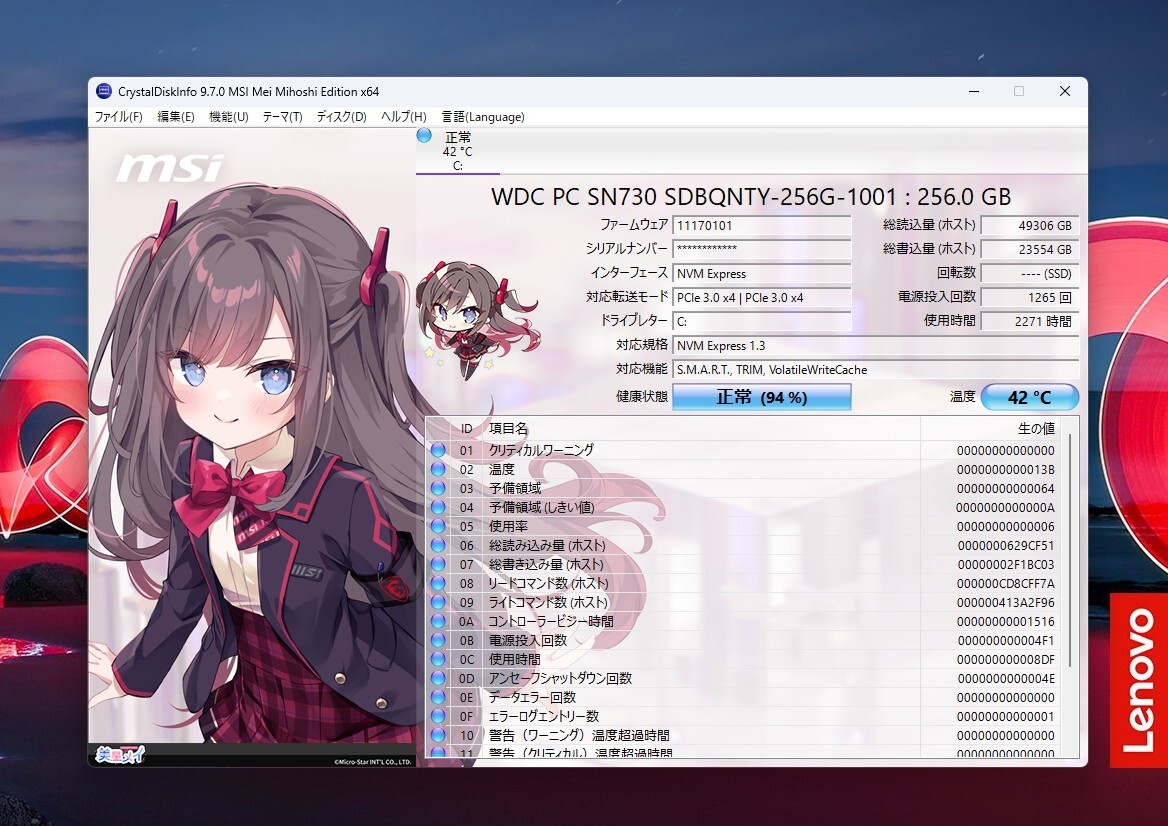Screen dimensions: 1168x826
Task: Open the 機能(U) menu
Action: 229,116
